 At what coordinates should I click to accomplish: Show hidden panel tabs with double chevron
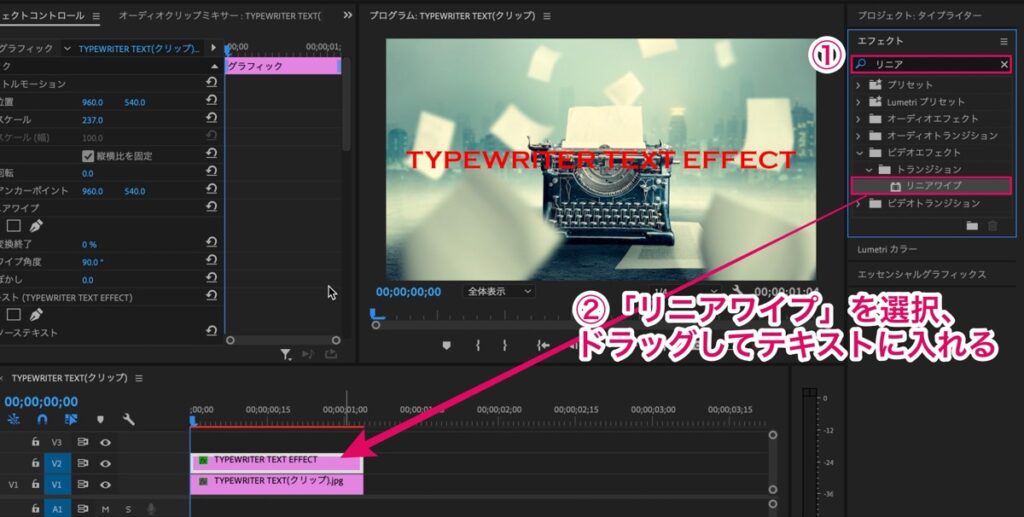pyautogui.click(x=347, y=15)
